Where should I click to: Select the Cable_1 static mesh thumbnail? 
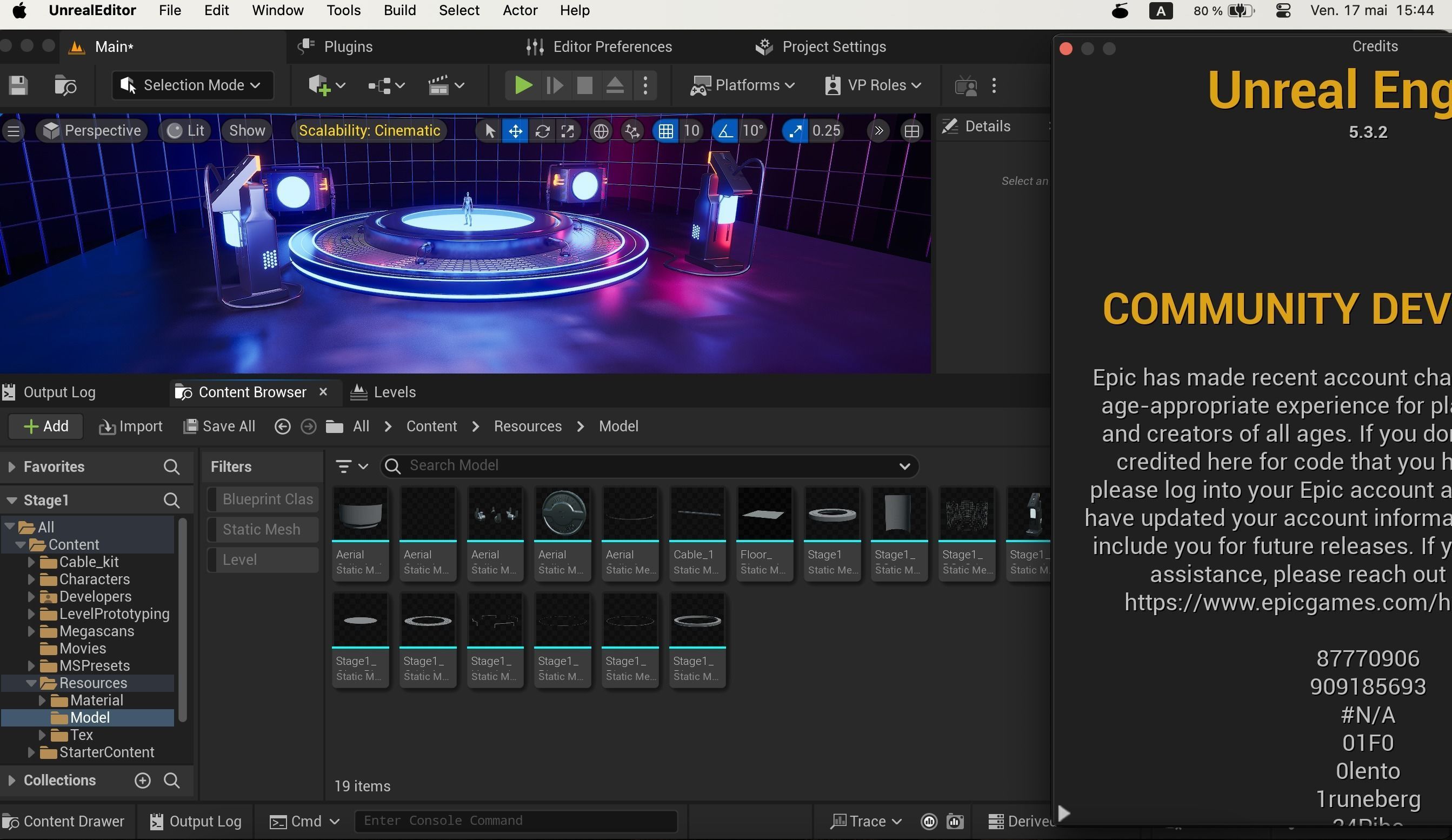click(x=697, y=534)
